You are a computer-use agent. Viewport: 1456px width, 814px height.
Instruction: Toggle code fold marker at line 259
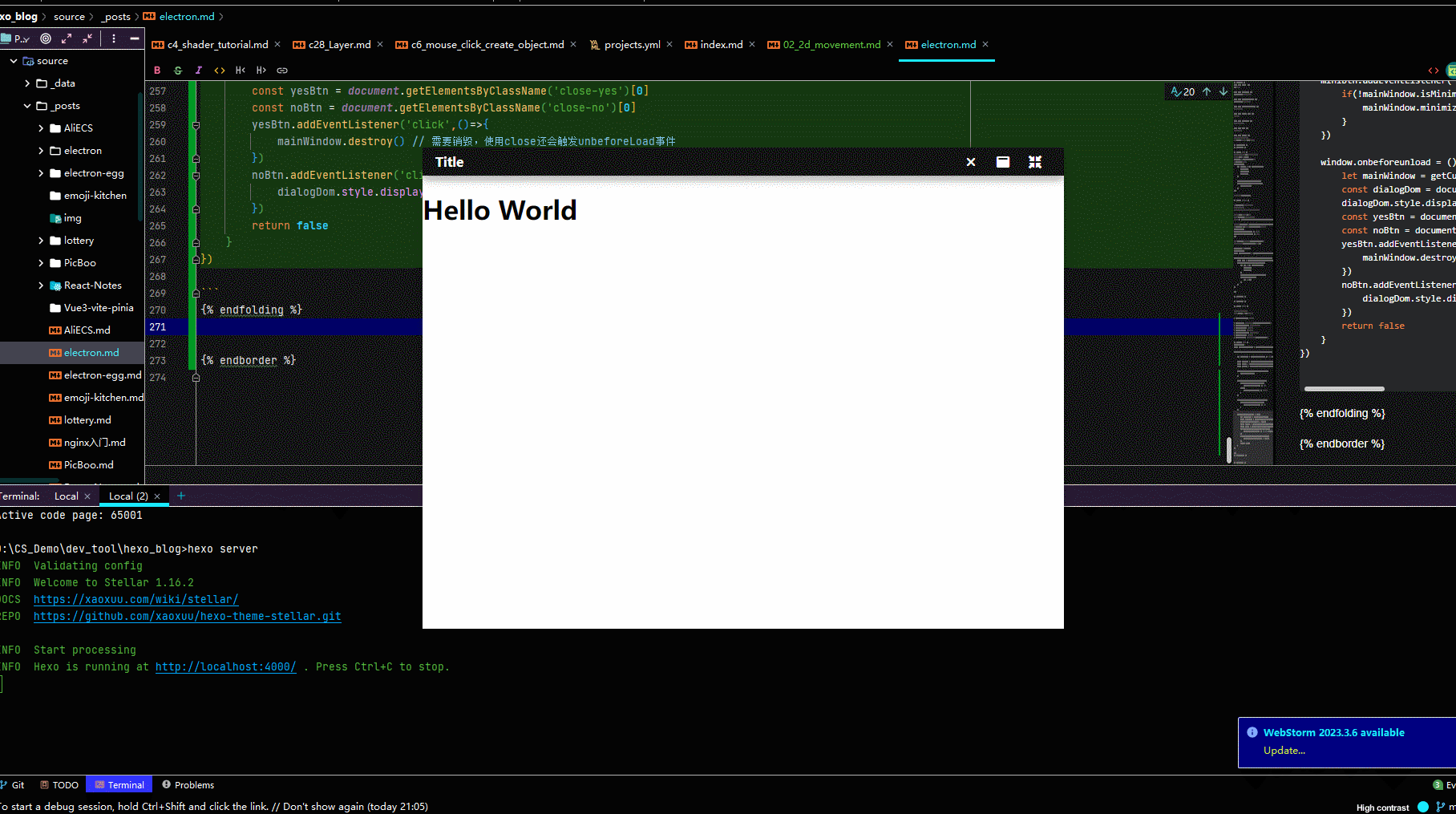[x=196, y=125]
